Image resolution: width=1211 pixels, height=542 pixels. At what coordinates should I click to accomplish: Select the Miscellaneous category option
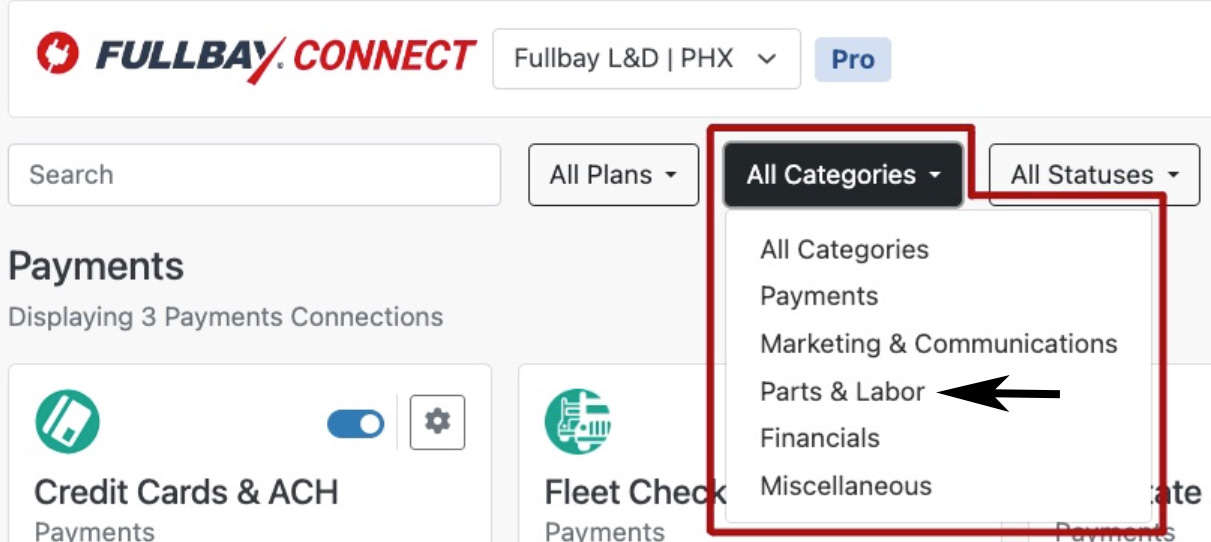[x=845, y=486]
